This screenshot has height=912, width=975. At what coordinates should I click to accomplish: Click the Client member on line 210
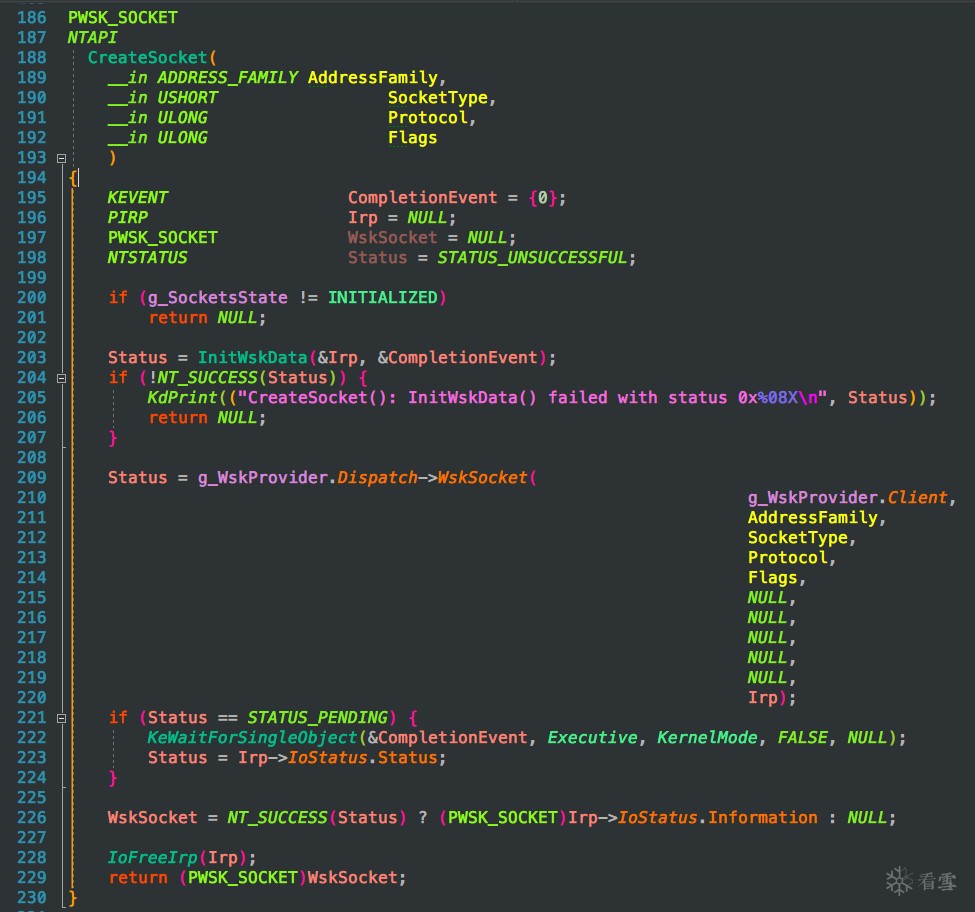918,497
